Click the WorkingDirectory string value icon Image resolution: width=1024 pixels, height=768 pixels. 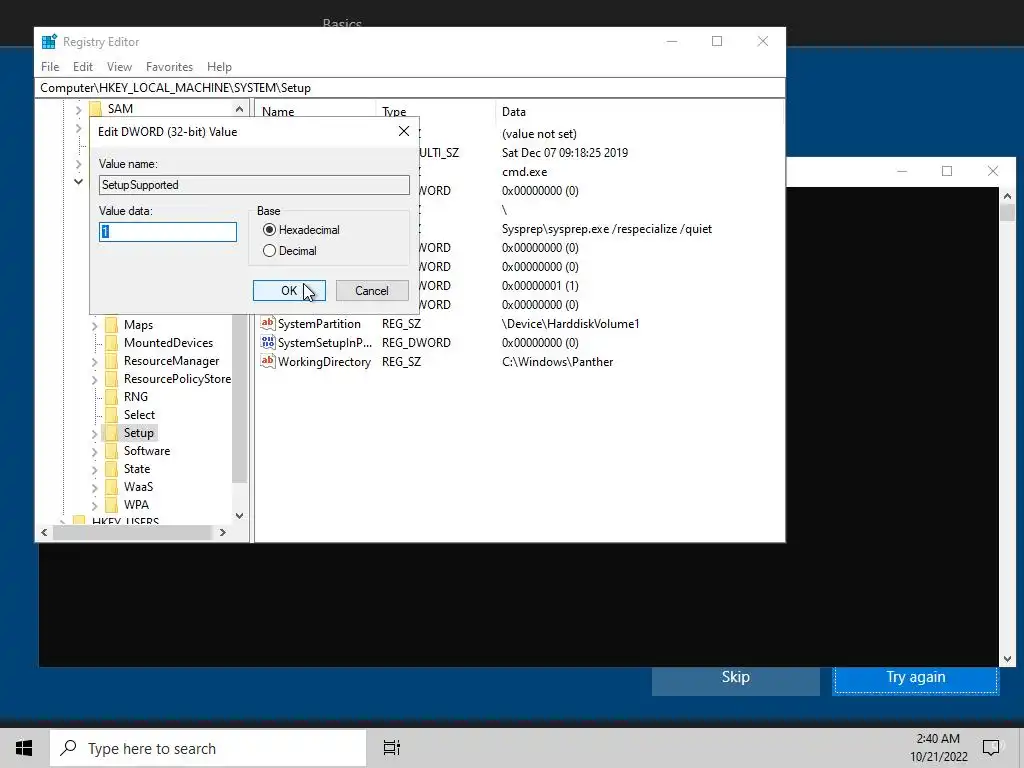coord(268,361)
